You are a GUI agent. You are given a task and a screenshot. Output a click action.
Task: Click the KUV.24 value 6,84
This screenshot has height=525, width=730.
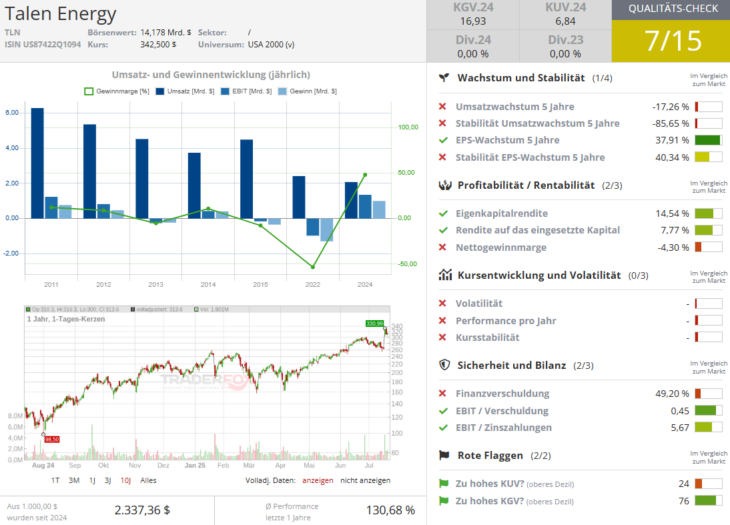[565, 21]
